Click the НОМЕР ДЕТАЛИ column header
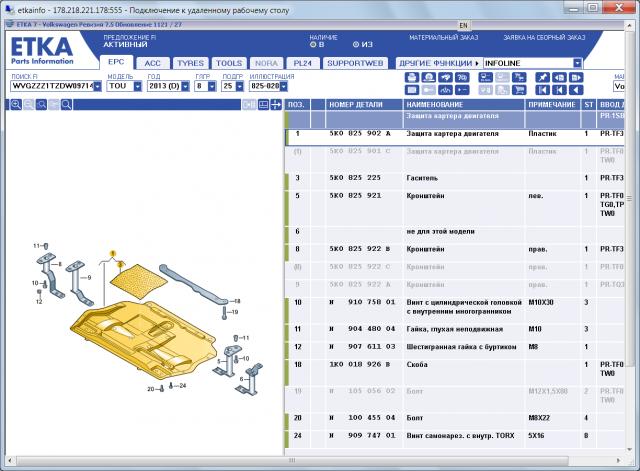This screenshot has width=640, height=471. 364,104
